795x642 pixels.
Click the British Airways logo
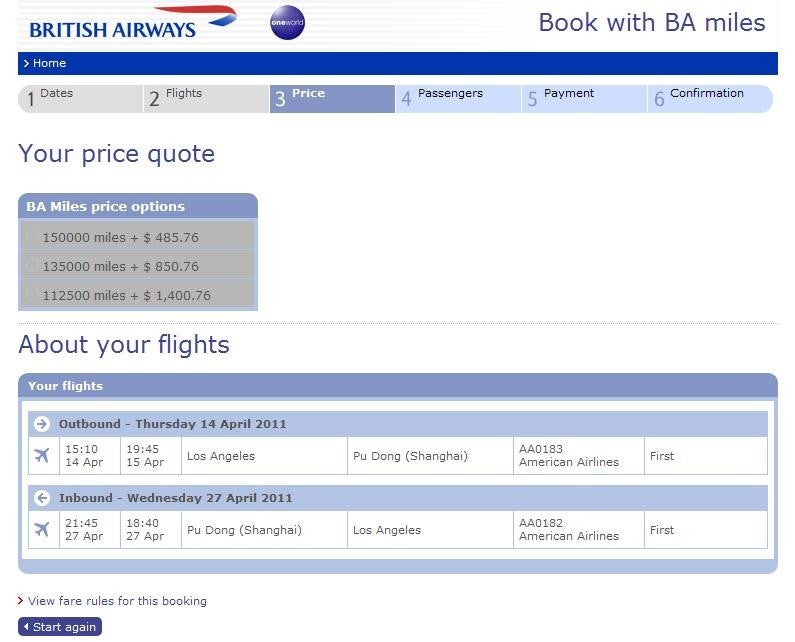coord(133,23)
